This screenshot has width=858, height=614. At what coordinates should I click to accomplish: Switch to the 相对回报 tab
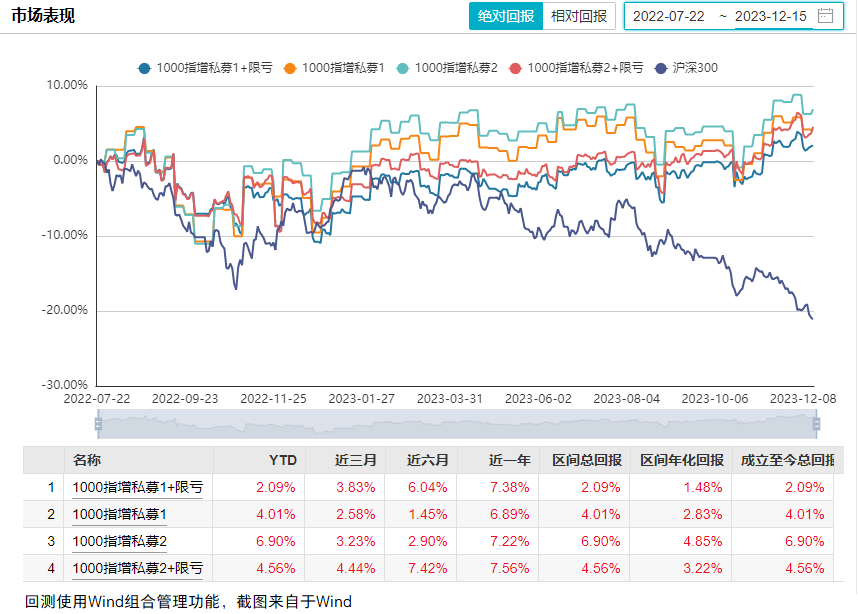579,16
